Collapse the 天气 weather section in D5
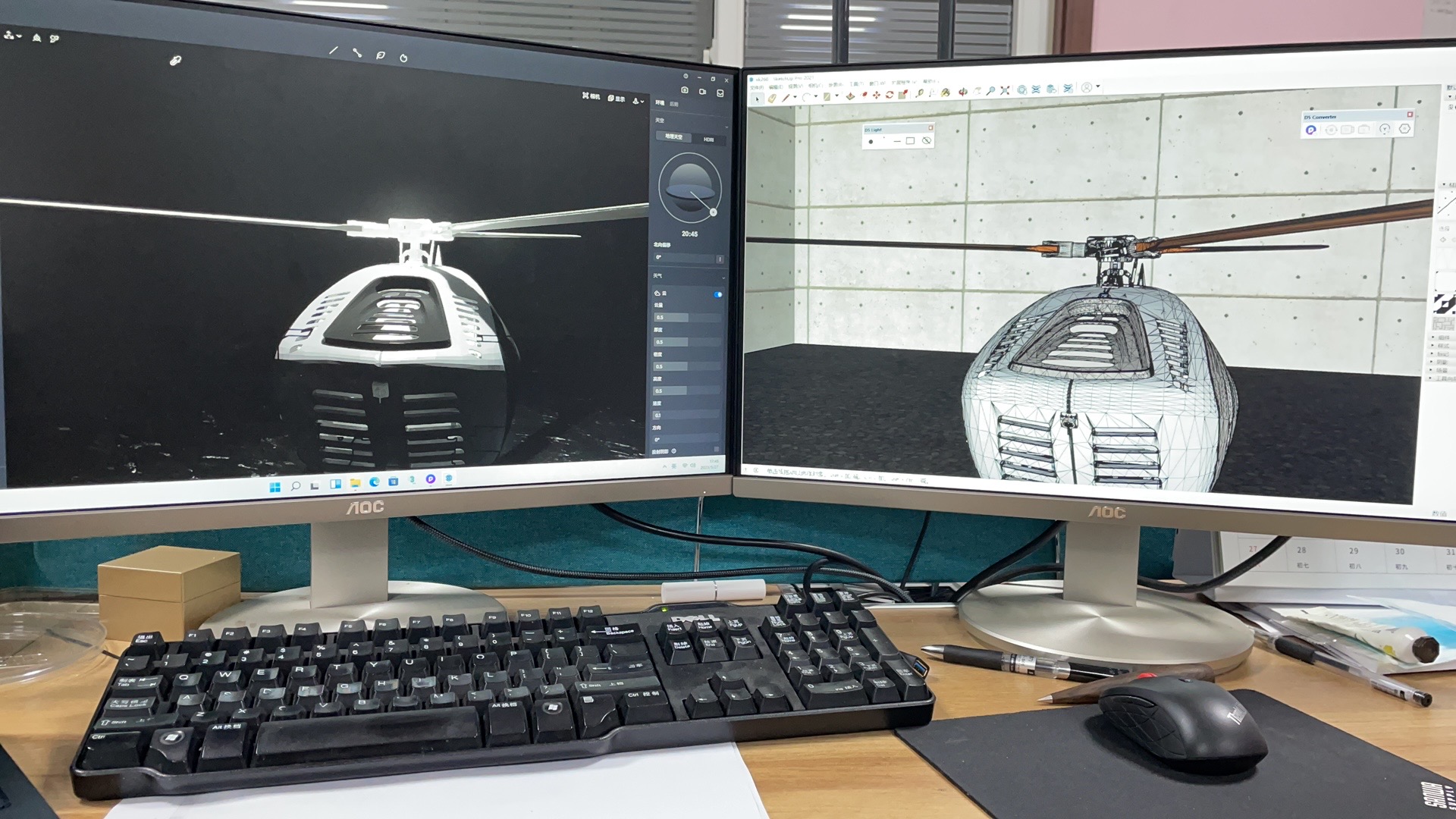The image size is (1456, 819). point(723,278)
